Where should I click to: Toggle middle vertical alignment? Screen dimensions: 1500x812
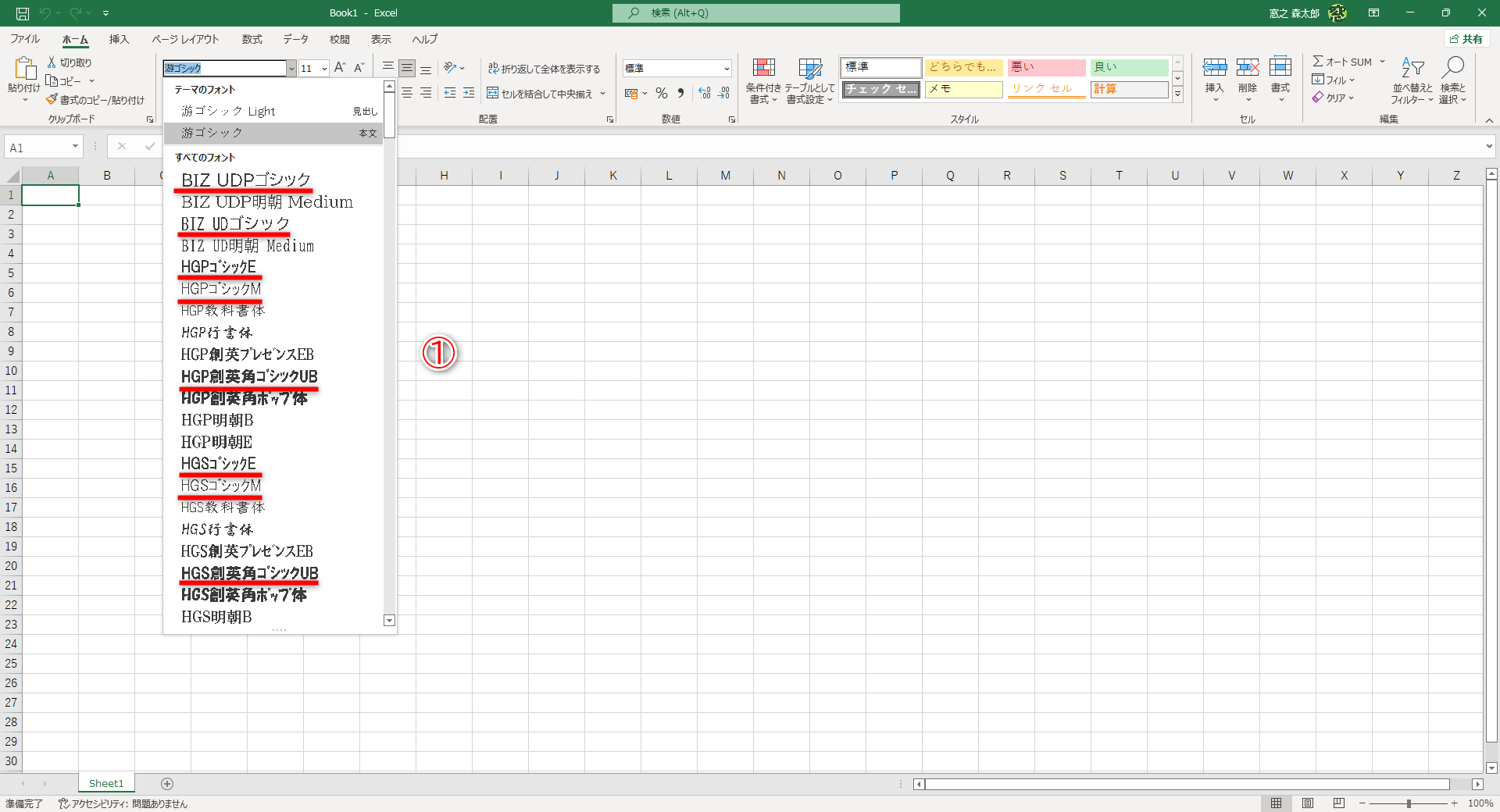(407, 68)
